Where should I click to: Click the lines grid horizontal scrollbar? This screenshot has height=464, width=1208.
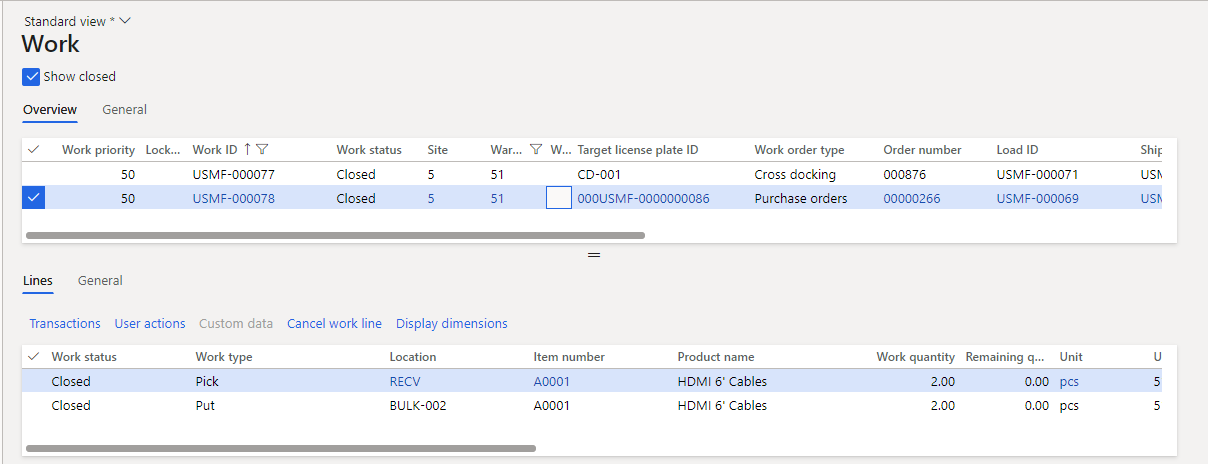click(x=280, y=448)
